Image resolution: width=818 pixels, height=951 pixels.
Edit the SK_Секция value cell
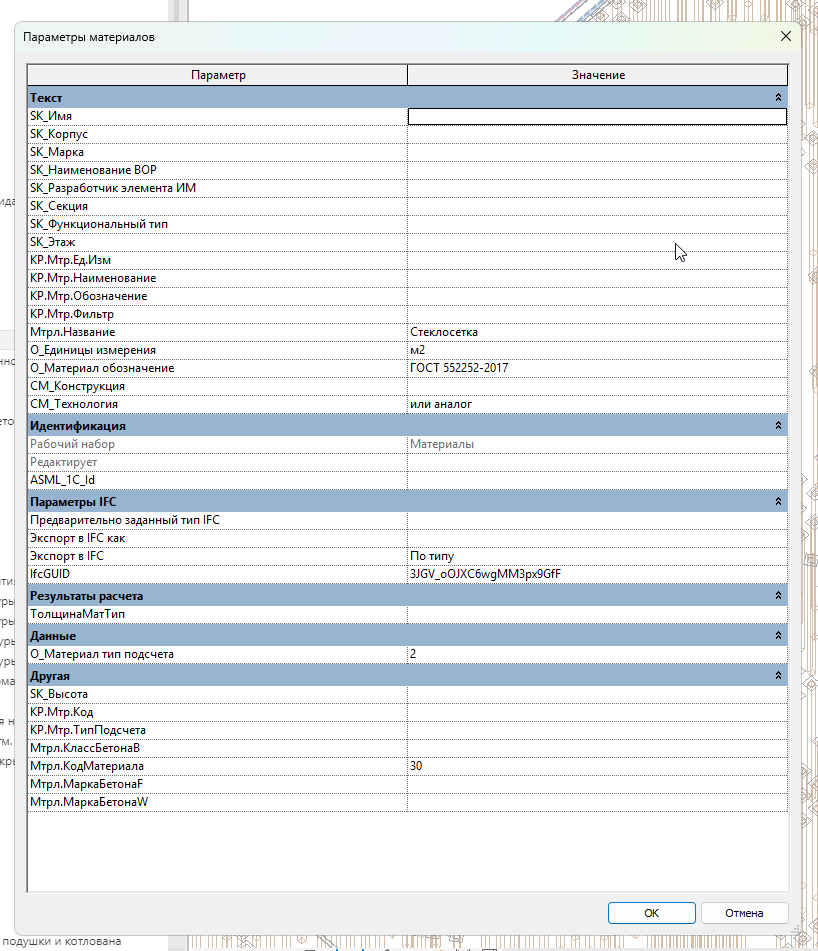(x=597, y=206)
